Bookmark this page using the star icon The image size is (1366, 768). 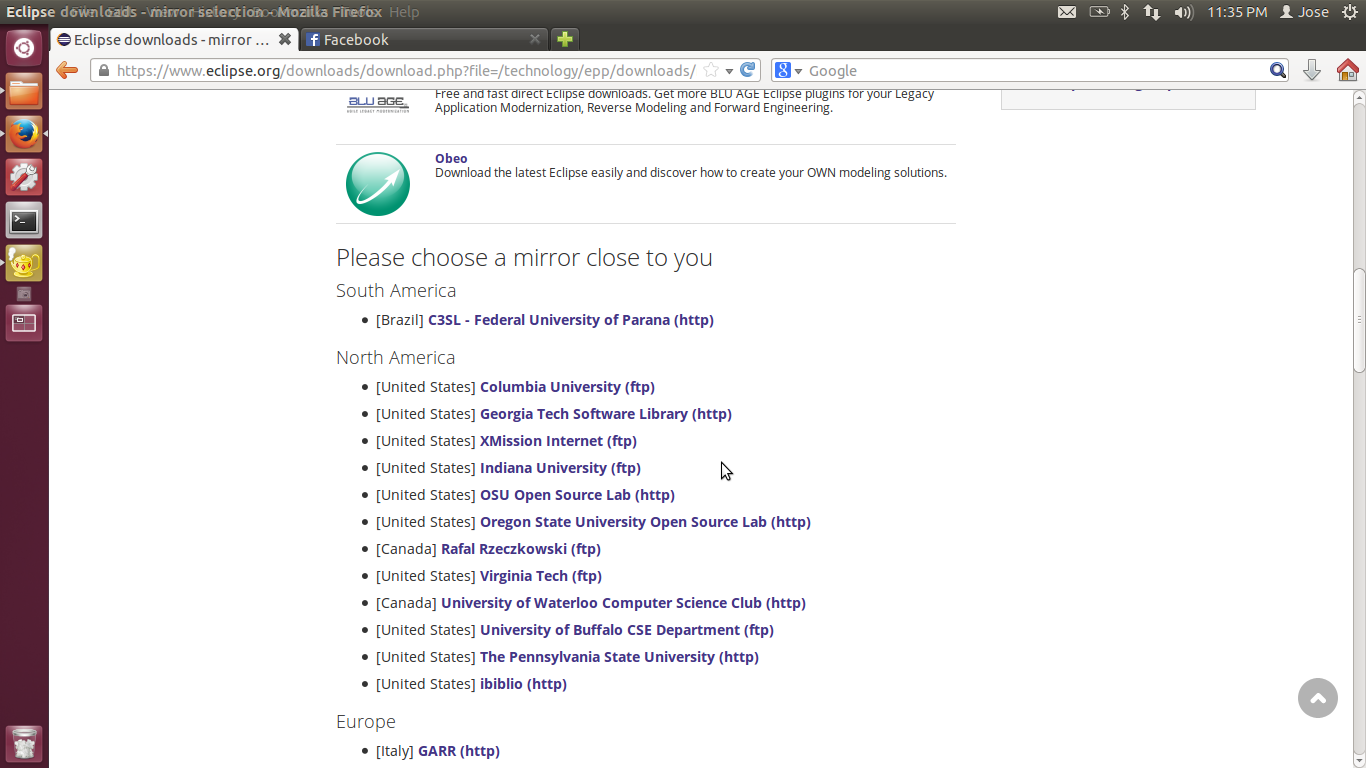tap(710, 70)
